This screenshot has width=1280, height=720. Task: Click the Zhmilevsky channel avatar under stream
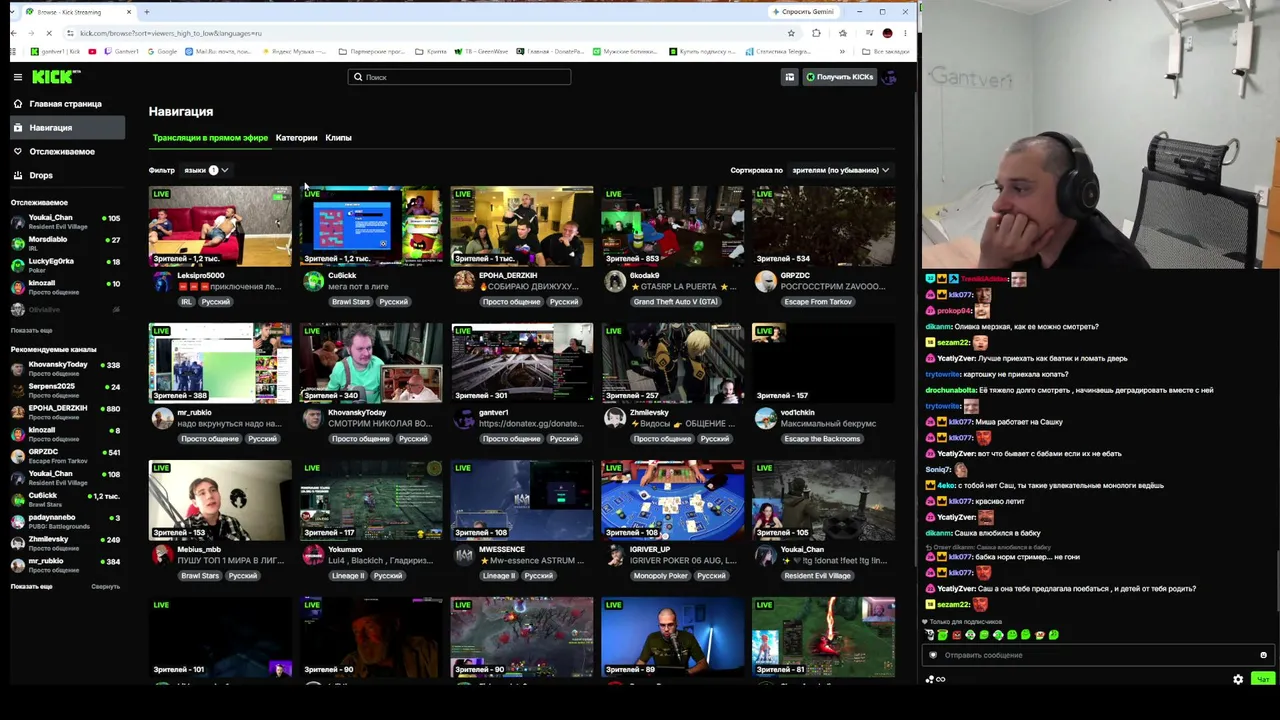tap(615, 419)
